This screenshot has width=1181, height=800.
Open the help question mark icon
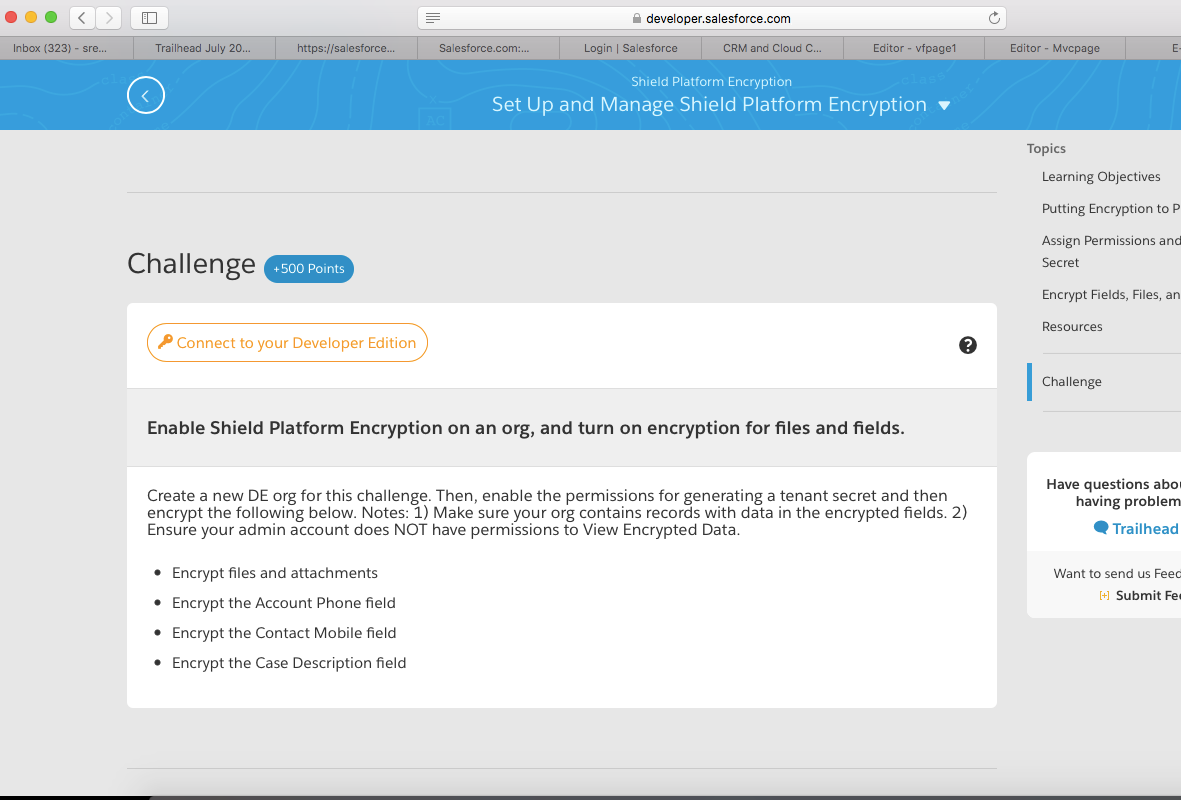tap(968, 345)
